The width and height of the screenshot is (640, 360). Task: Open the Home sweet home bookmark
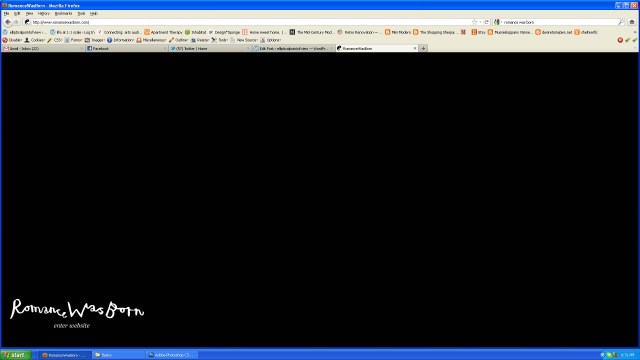click(264, 32)
